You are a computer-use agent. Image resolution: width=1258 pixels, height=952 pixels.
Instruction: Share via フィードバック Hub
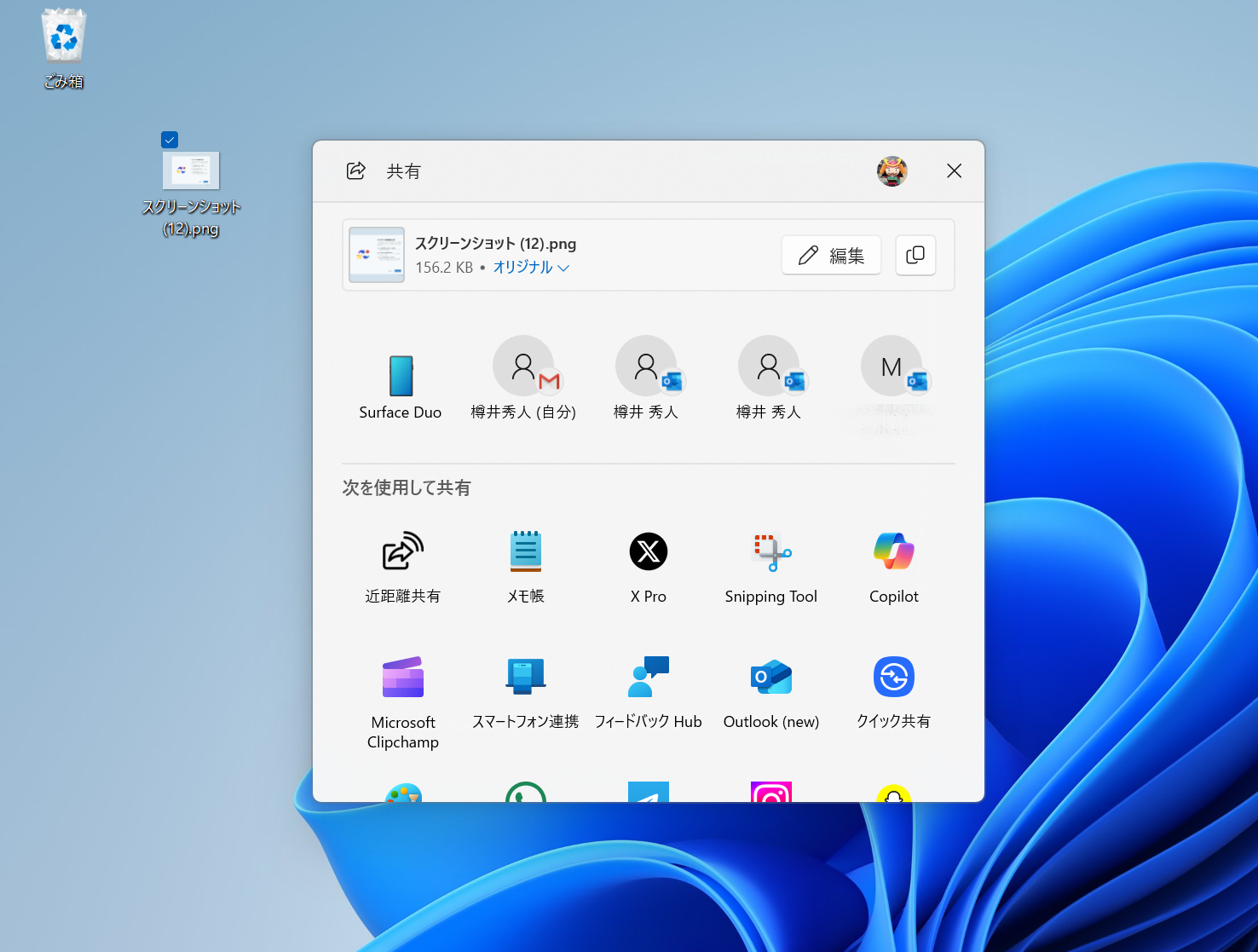[648, 688]
